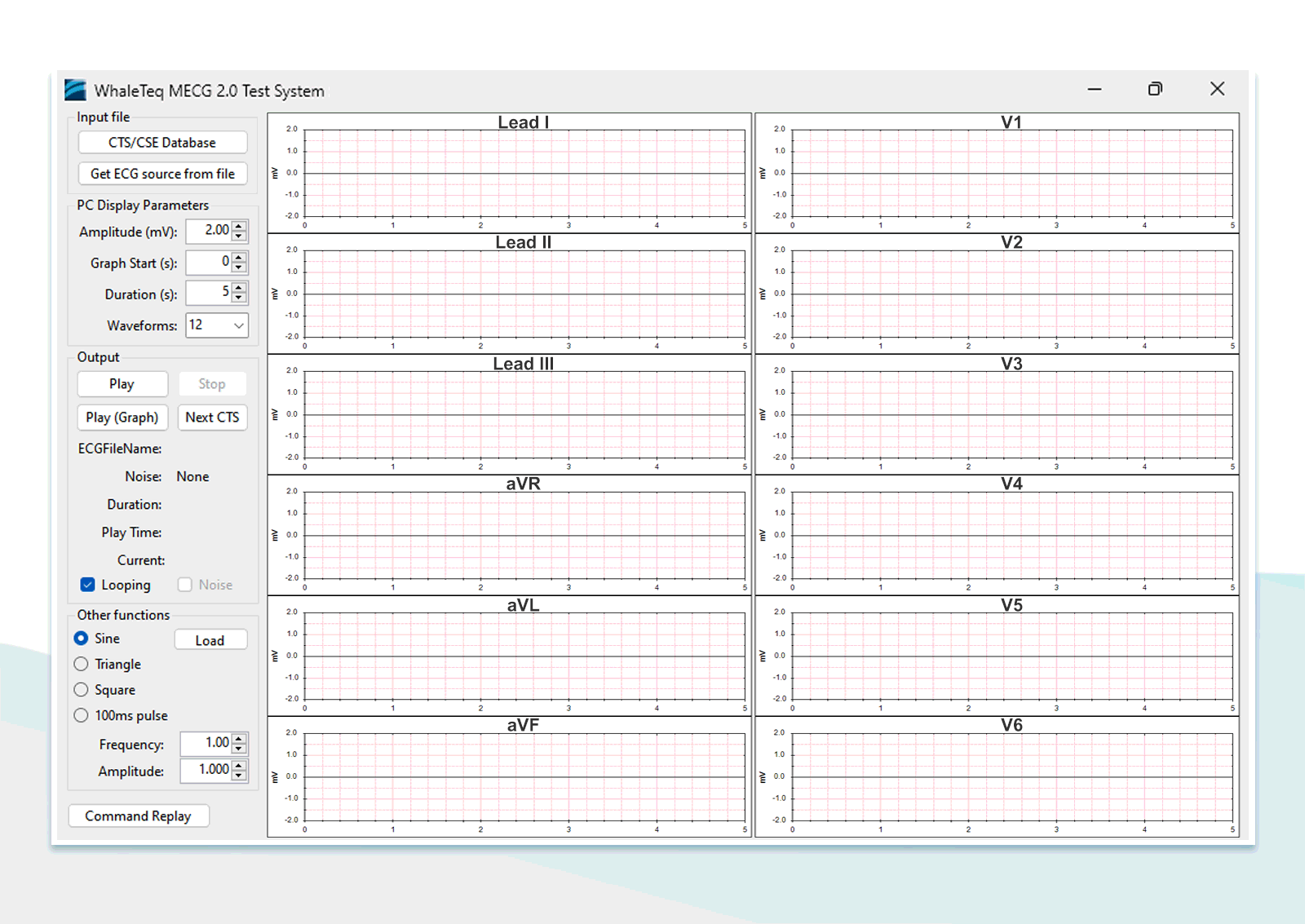The width and height of the screenshot is (1305, 924).
Task: Click the WhaleTeq app logo icon
Action: tap(76, 90)
